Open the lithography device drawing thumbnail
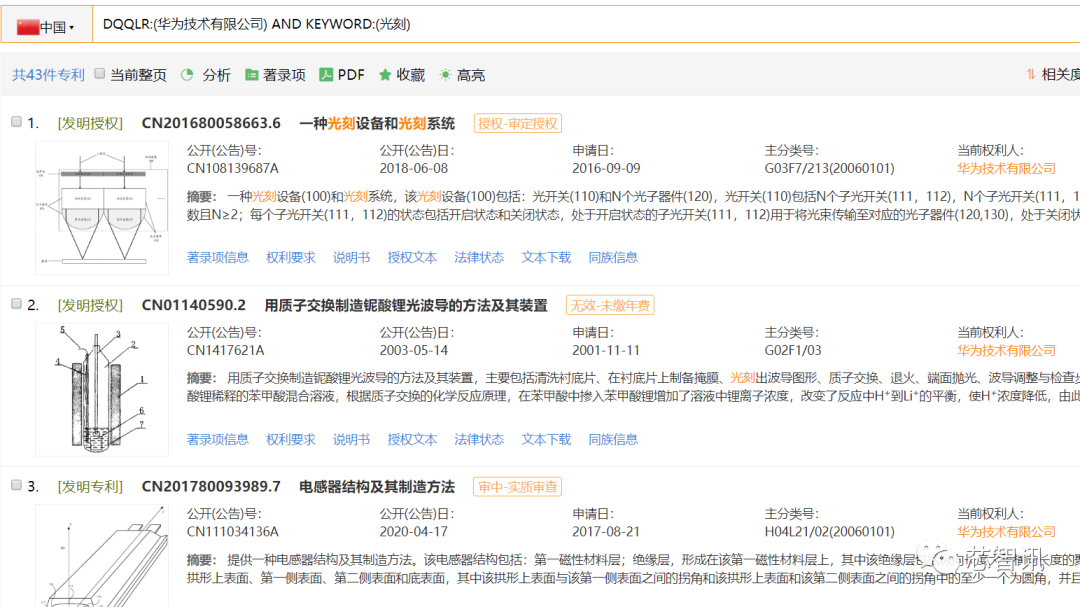 102,208
